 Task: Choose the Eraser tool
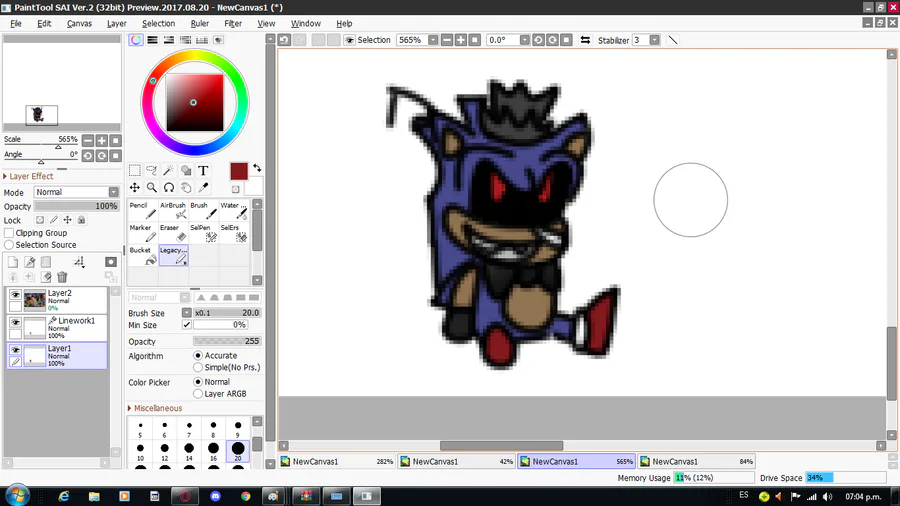[x=173, y=233]
